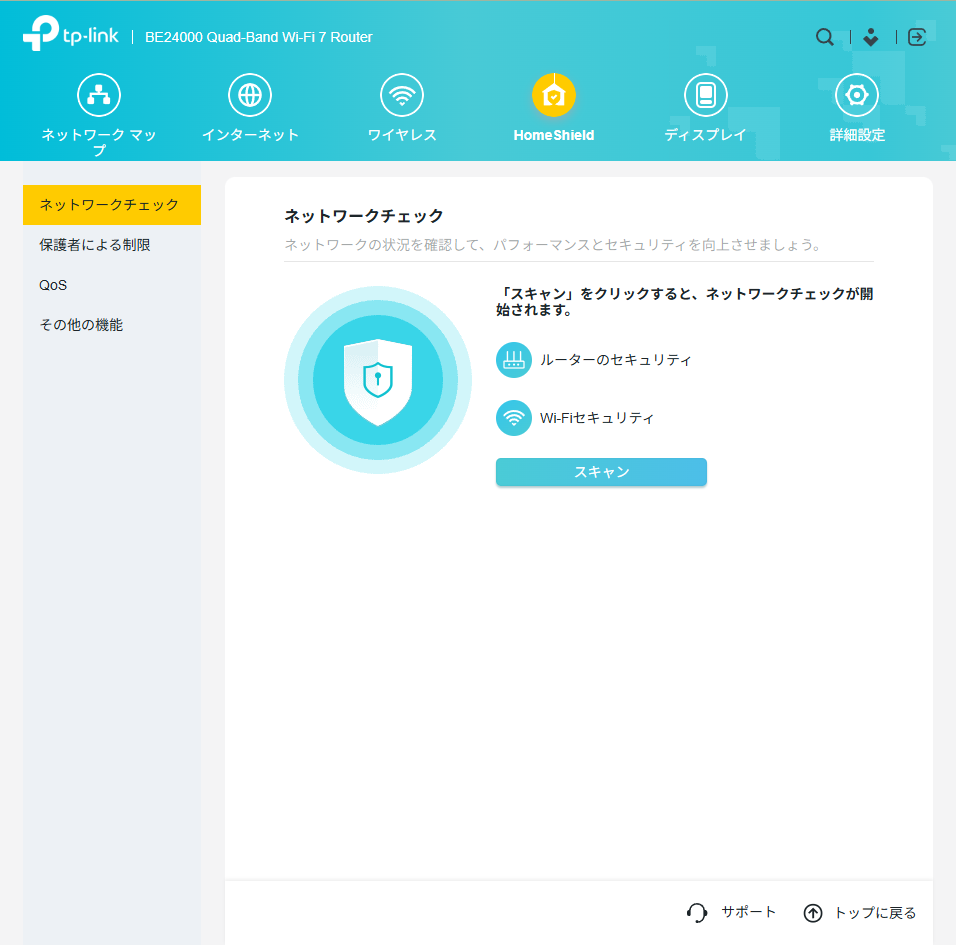Screen dimensions: 956x945
Task: Click the 「スキャン」をクリックすると instruction text
Action: pyautogui.click(x=684, y=302)
